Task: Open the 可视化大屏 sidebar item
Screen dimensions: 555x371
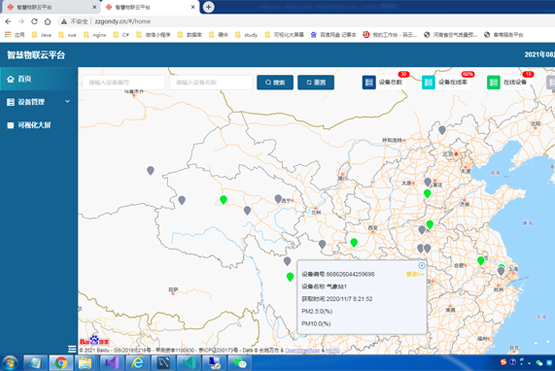Action: pyautogui.click(x=39, y=125)
